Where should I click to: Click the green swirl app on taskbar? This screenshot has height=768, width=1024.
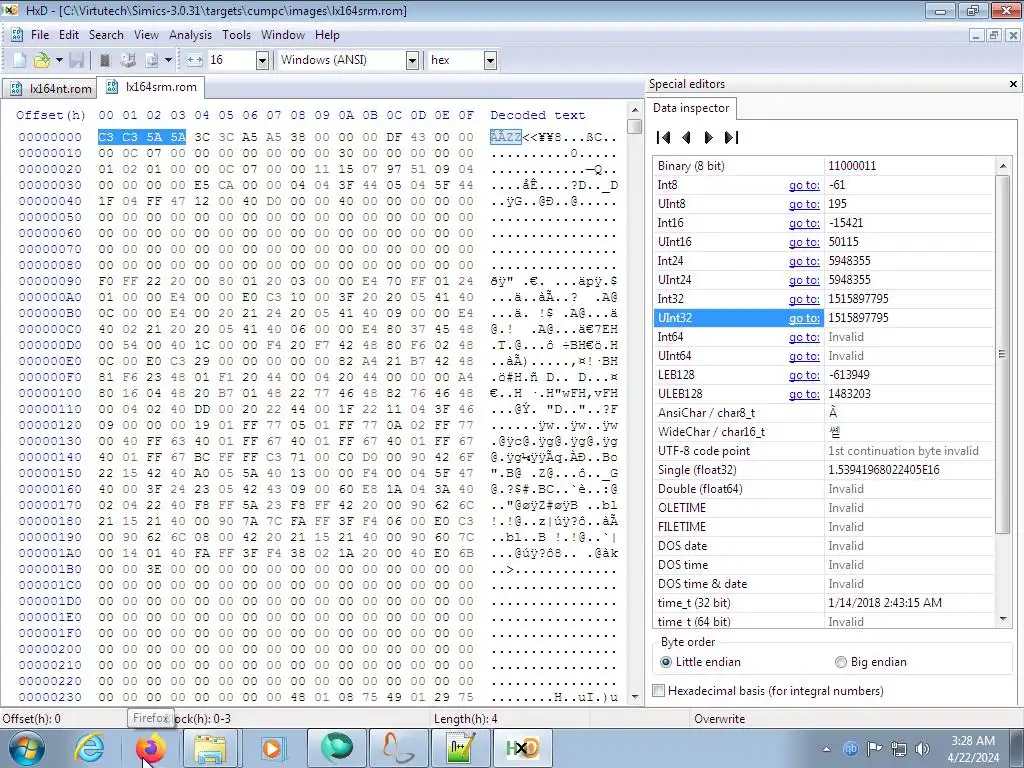(x=336, y=748)
